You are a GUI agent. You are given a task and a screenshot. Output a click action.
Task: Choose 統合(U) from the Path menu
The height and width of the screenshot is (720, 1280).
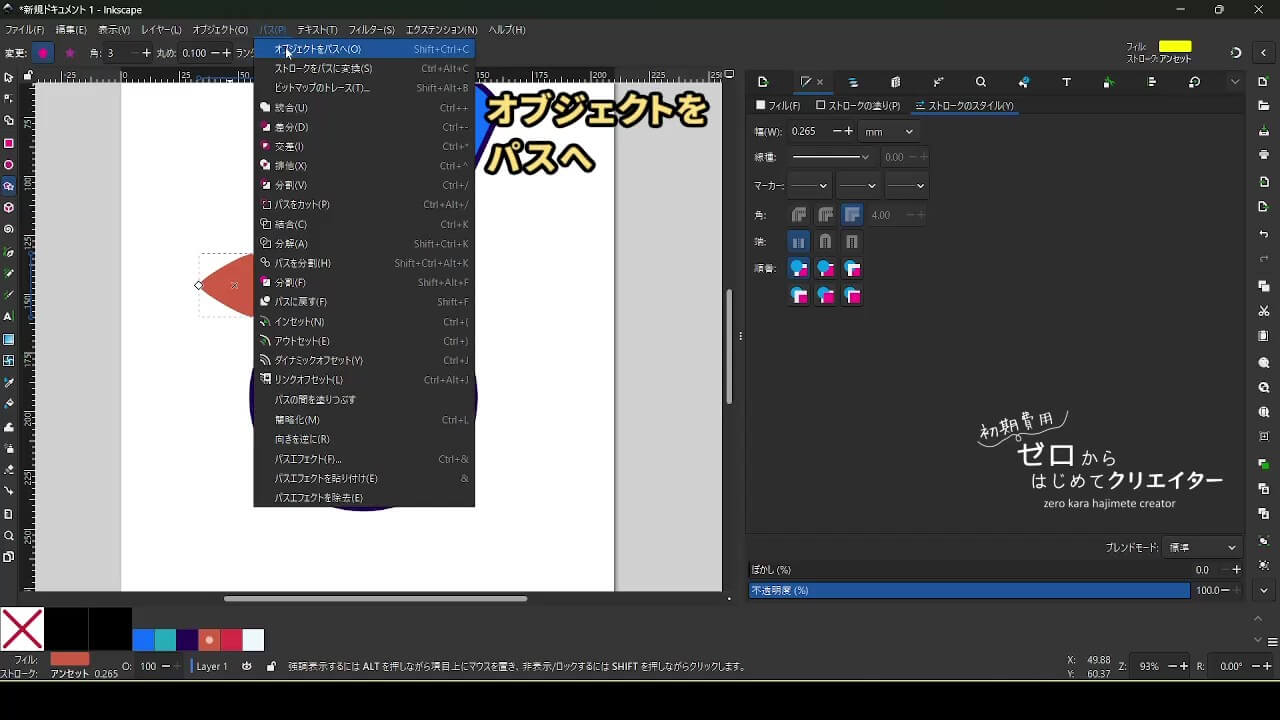(291, 108)
